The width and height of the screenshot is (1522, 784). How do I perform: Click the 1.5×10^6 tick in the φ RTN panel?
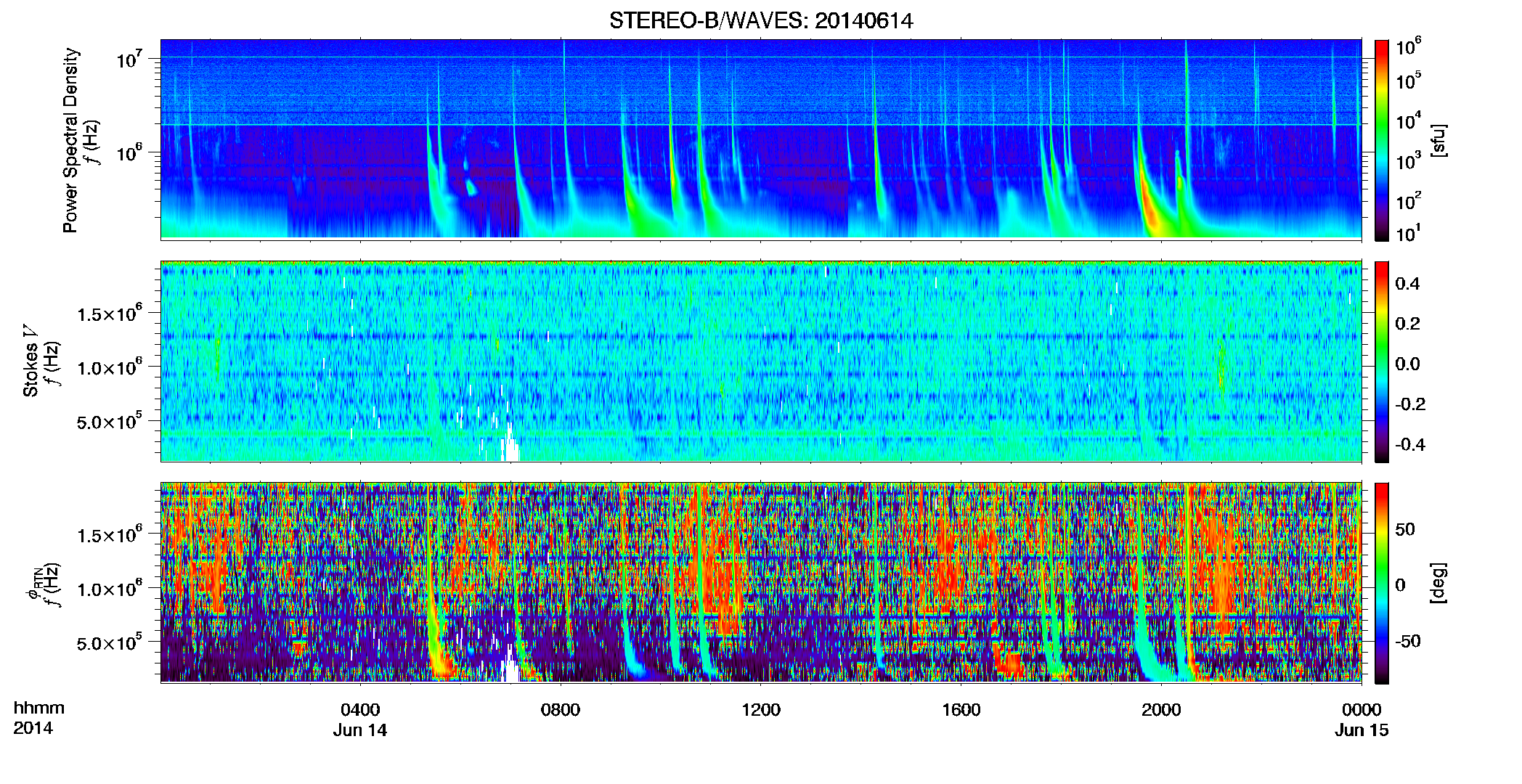109,535
